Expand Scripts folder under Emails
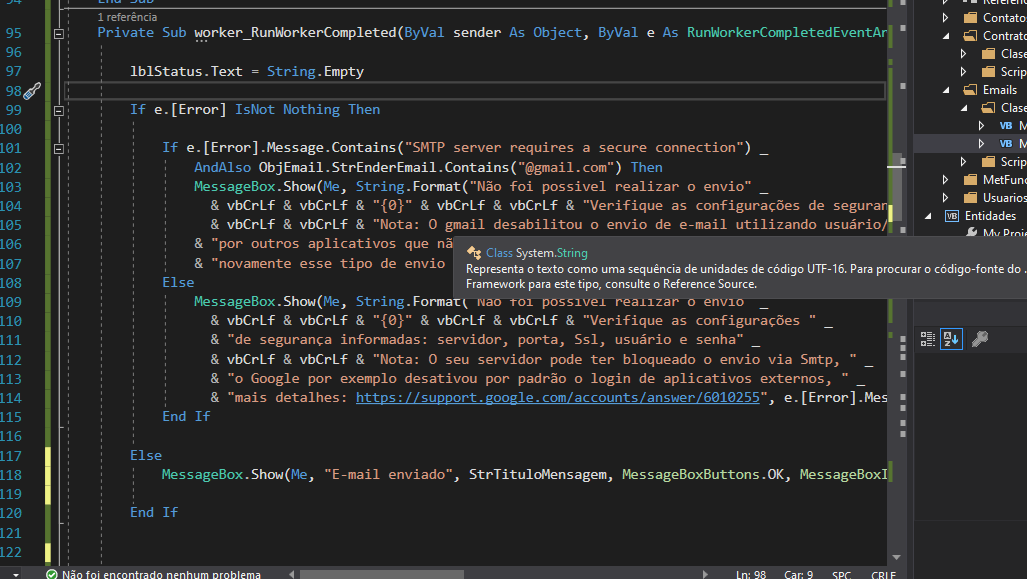The width and height of the screenshot is (1027, 579). coord(963,161)
